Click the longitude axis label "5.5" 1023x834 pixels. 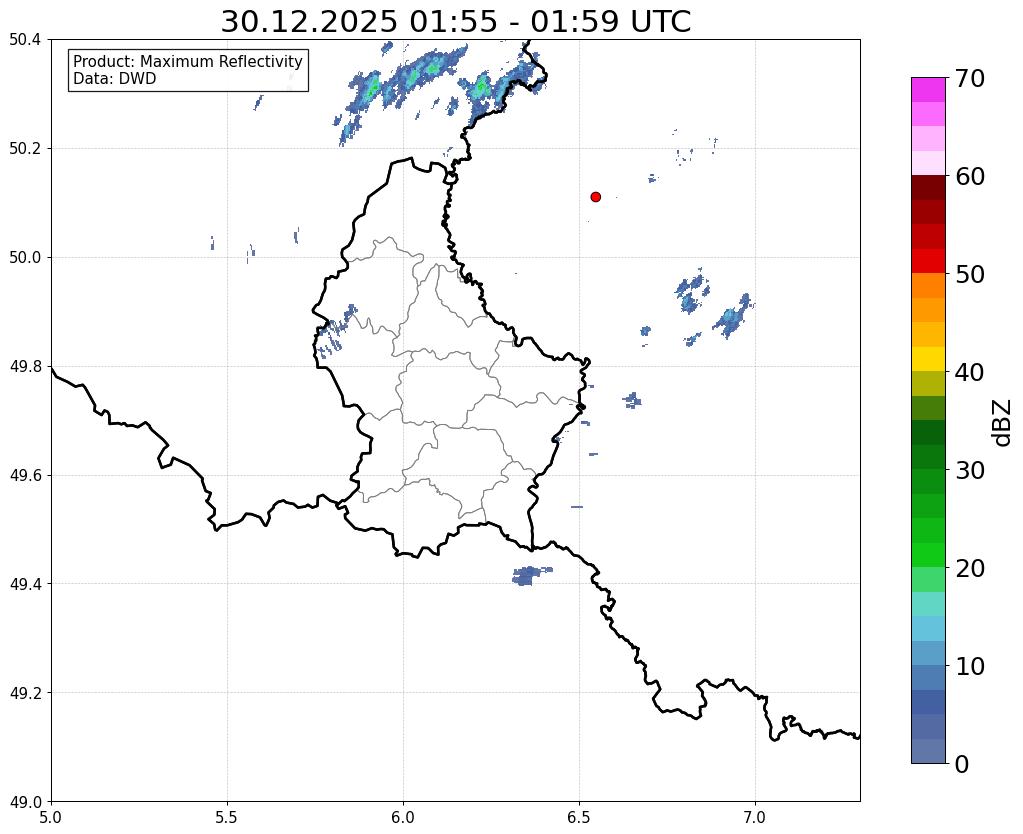pyautogui.click(x=227, y=817)
